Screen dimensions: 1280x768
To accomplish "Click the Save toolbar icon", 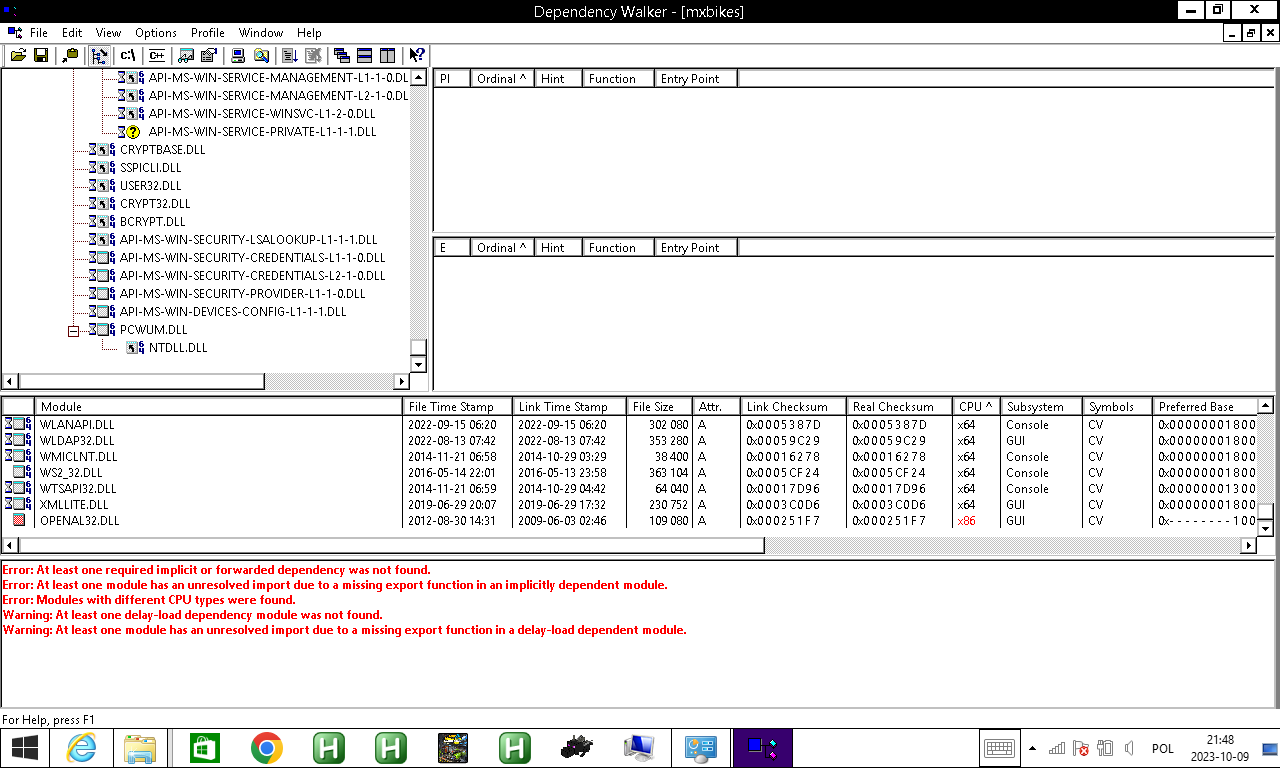I will [41, 56].
